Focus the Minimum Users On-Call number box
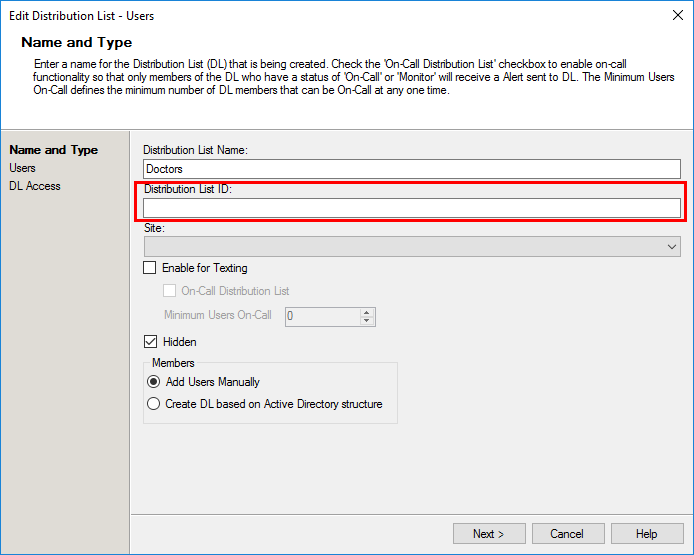Viewport: 694px width, 555px height. click(x=323, y=317)
